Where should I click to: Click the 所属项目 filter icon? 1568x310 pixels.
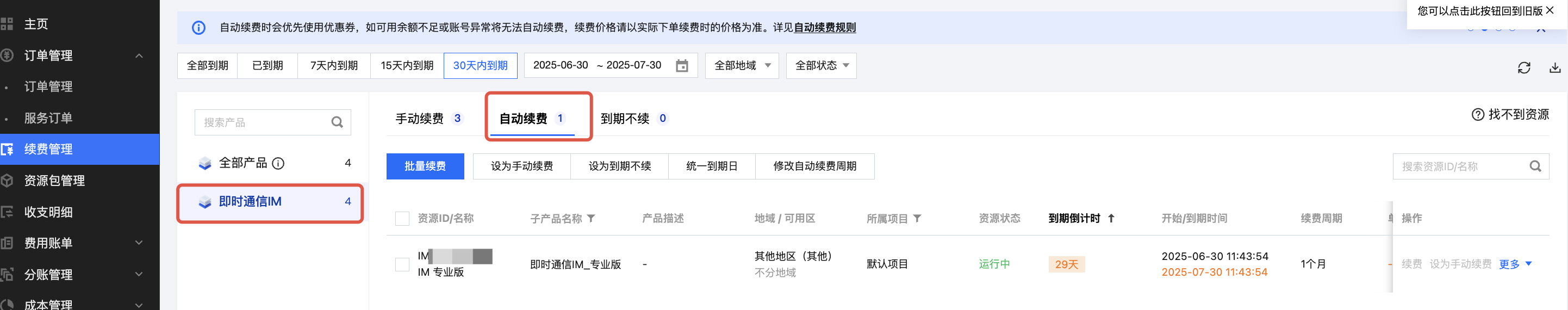pyautogui.click(x=917, y=218)
